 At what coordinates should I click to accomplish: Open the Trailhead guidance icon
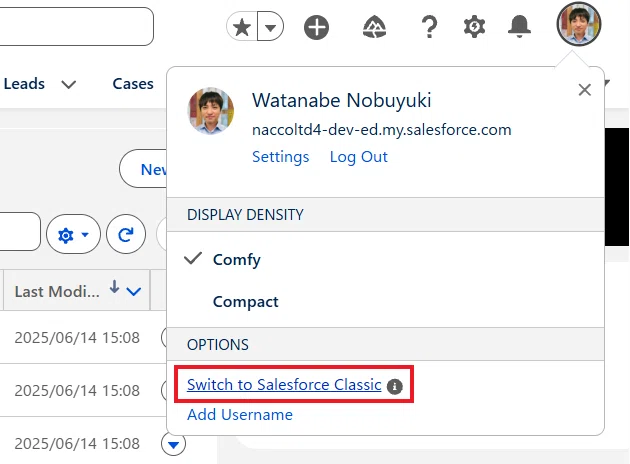click(x=374, y=27)
